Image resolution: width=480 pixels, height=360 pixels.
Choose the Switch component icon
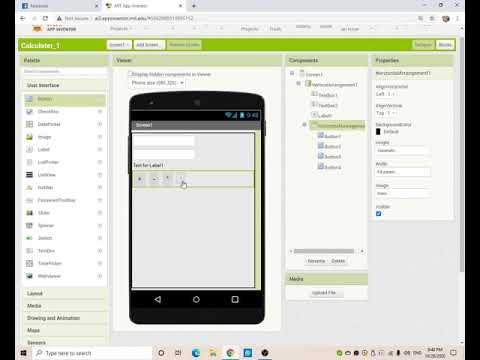point(29,238)
